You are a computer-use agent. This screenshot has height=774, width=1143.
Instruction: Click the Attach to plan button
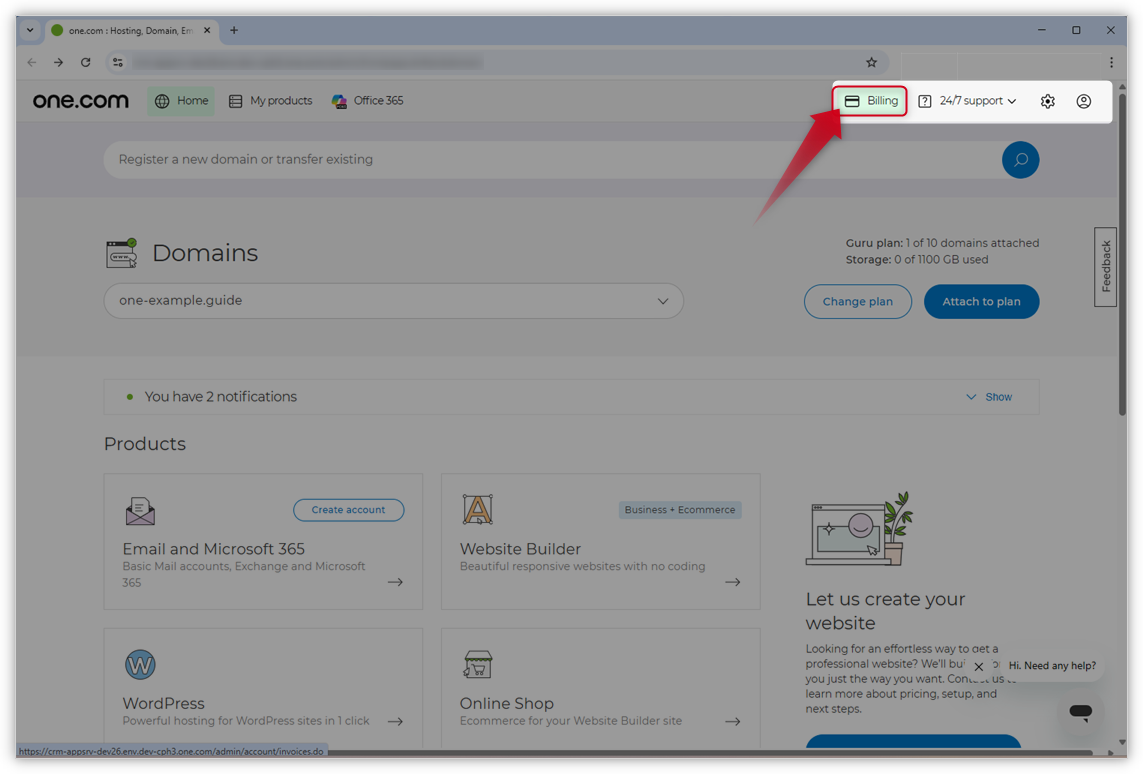pyautogui.click(x=981, y=301)
